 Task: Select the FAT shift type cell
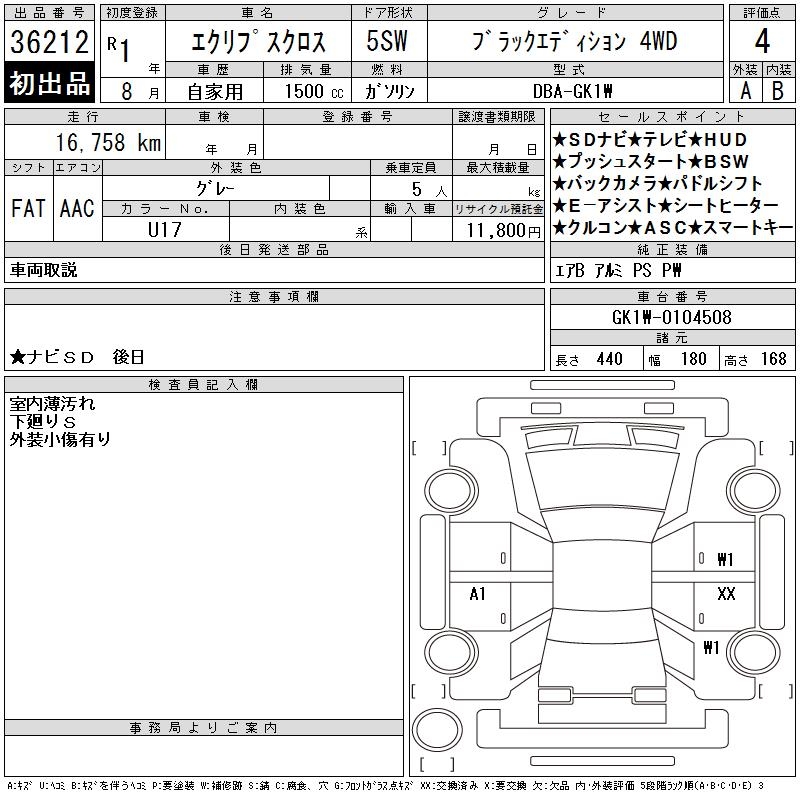coord(28,208)
